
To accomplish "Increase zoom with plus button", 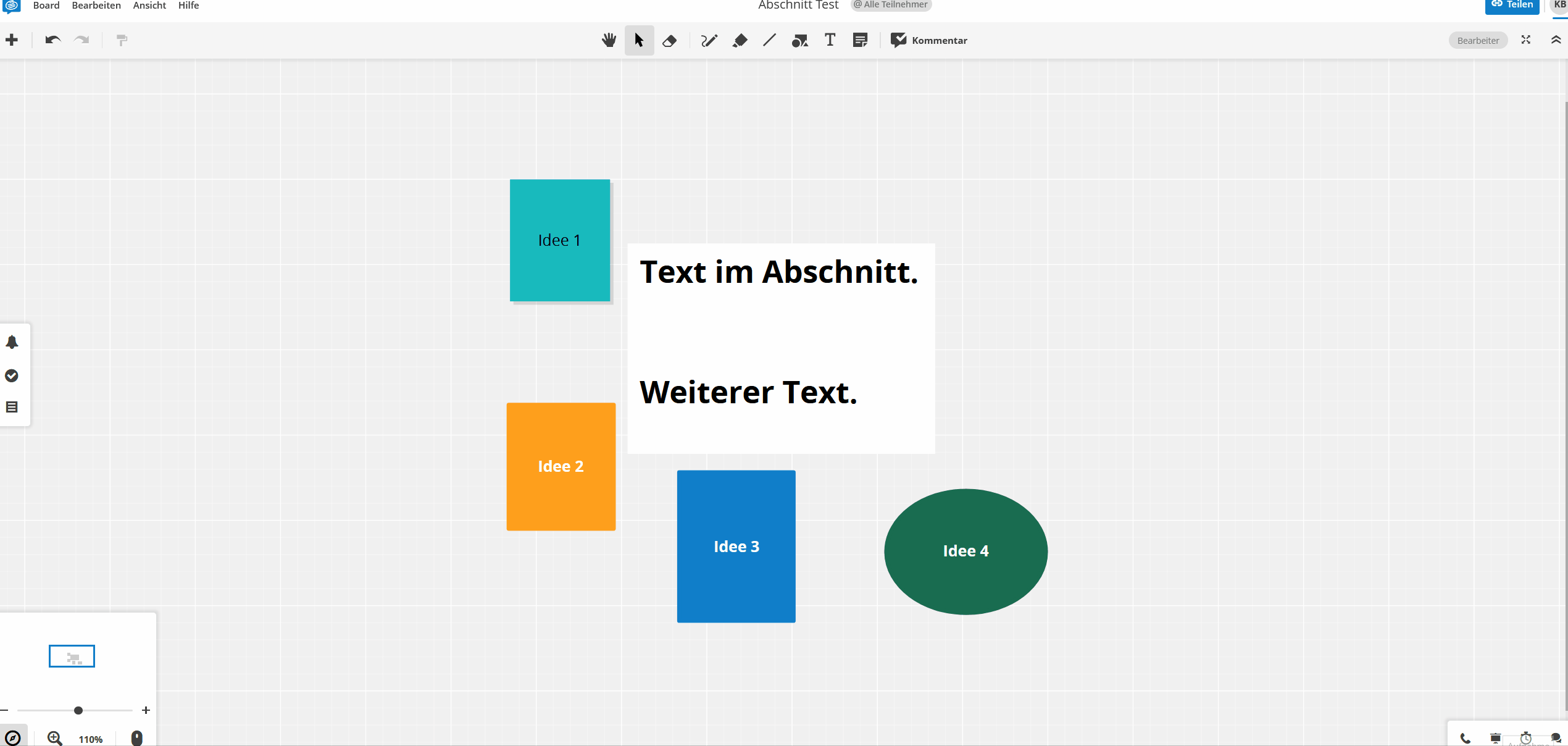I will point(146,711).
